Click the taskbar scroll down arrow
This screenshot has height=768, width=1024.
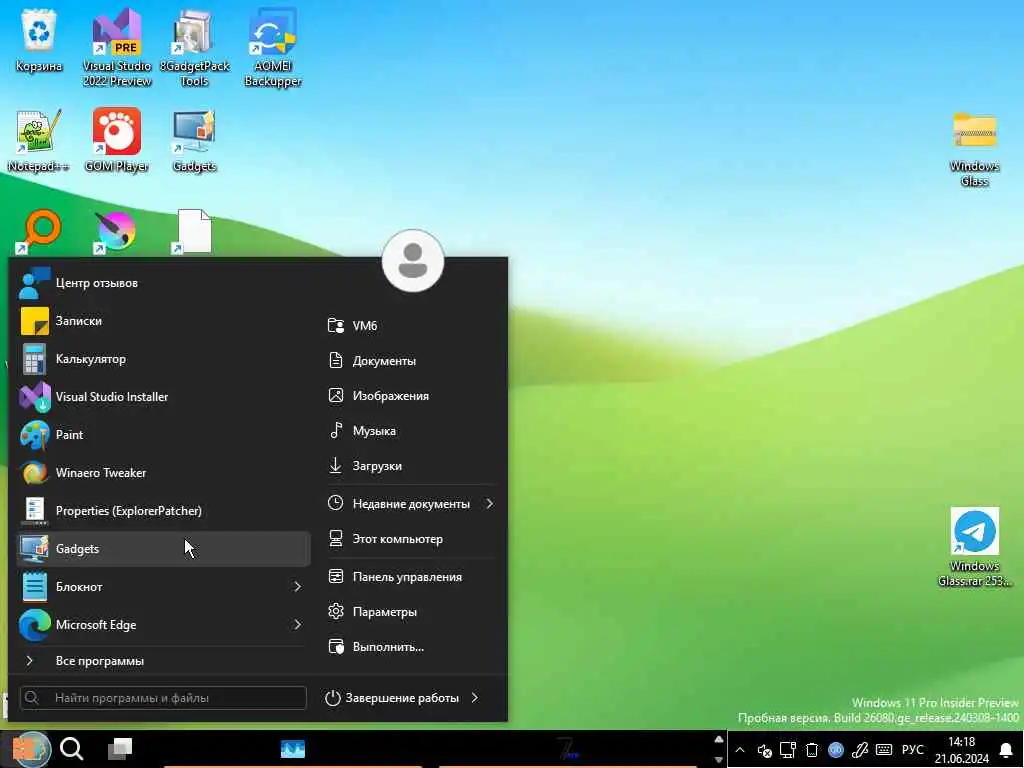(x=718, y=759)
